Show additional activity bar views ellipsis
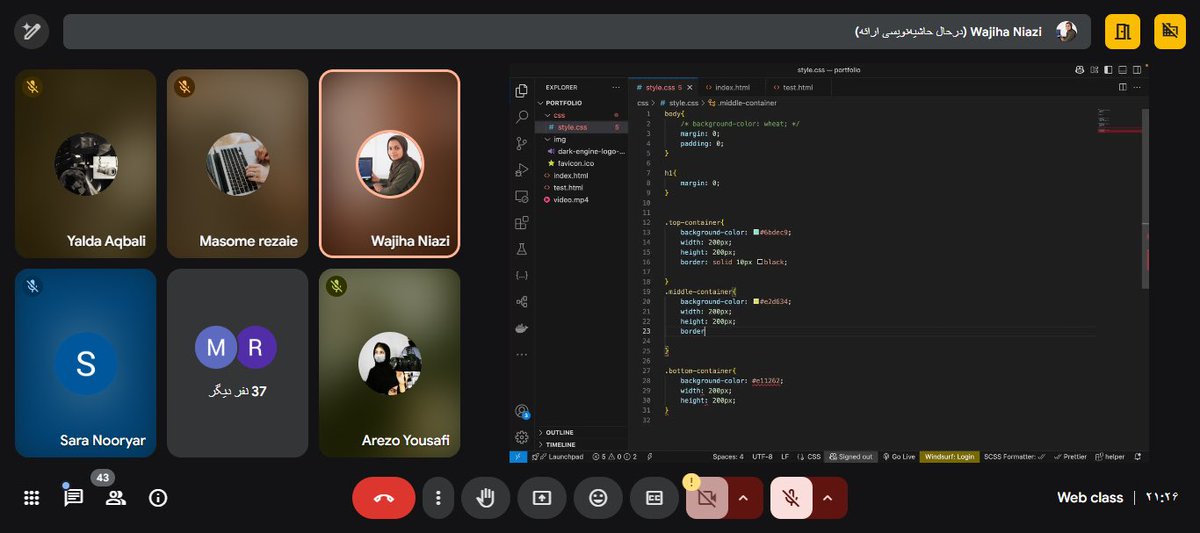The width and height of the screenshot is (1200, 533). point(521,354)
